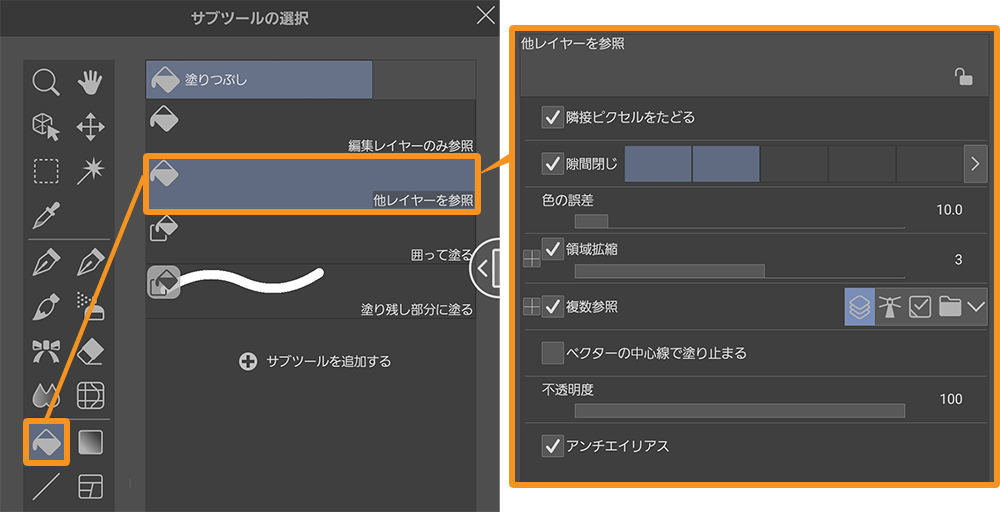Click the Fill bucket tool in toolbar

(x=46, y=441)
